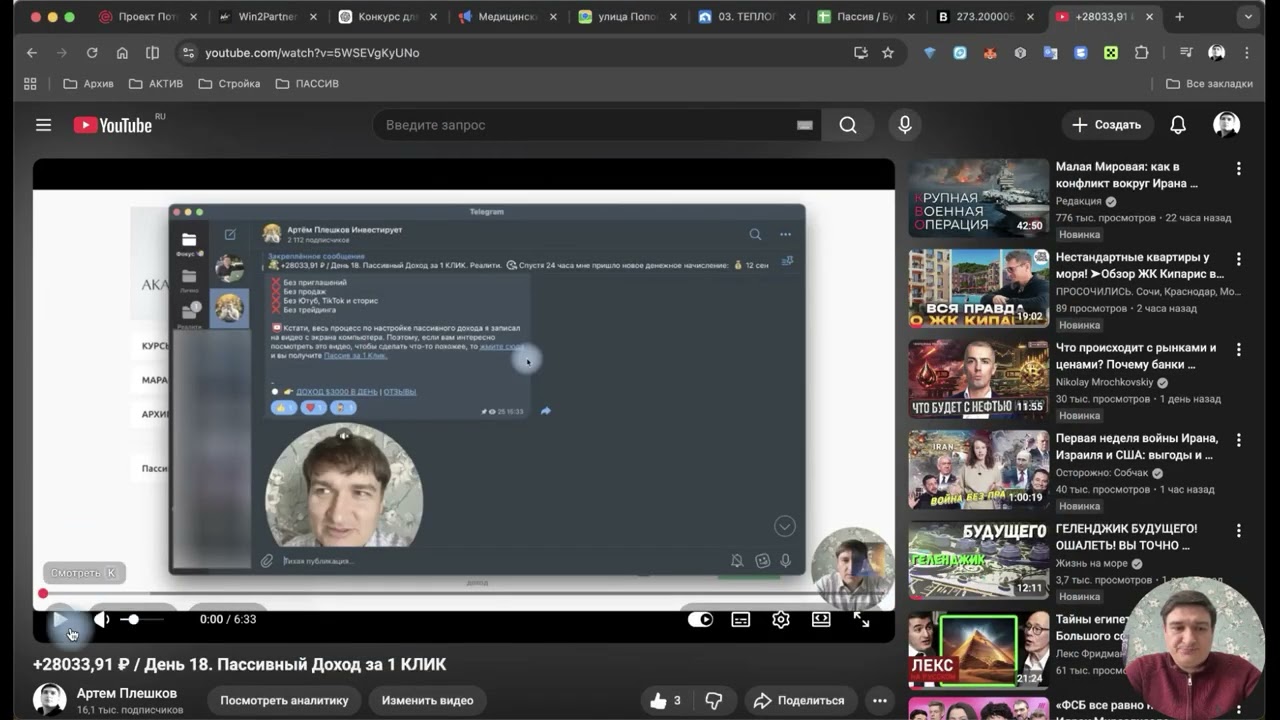Image resolution: width=1280 pixels, height=720 pixels.
Task: Open the on-screen keyboard in search box
Action: click(x=805, y=125)
